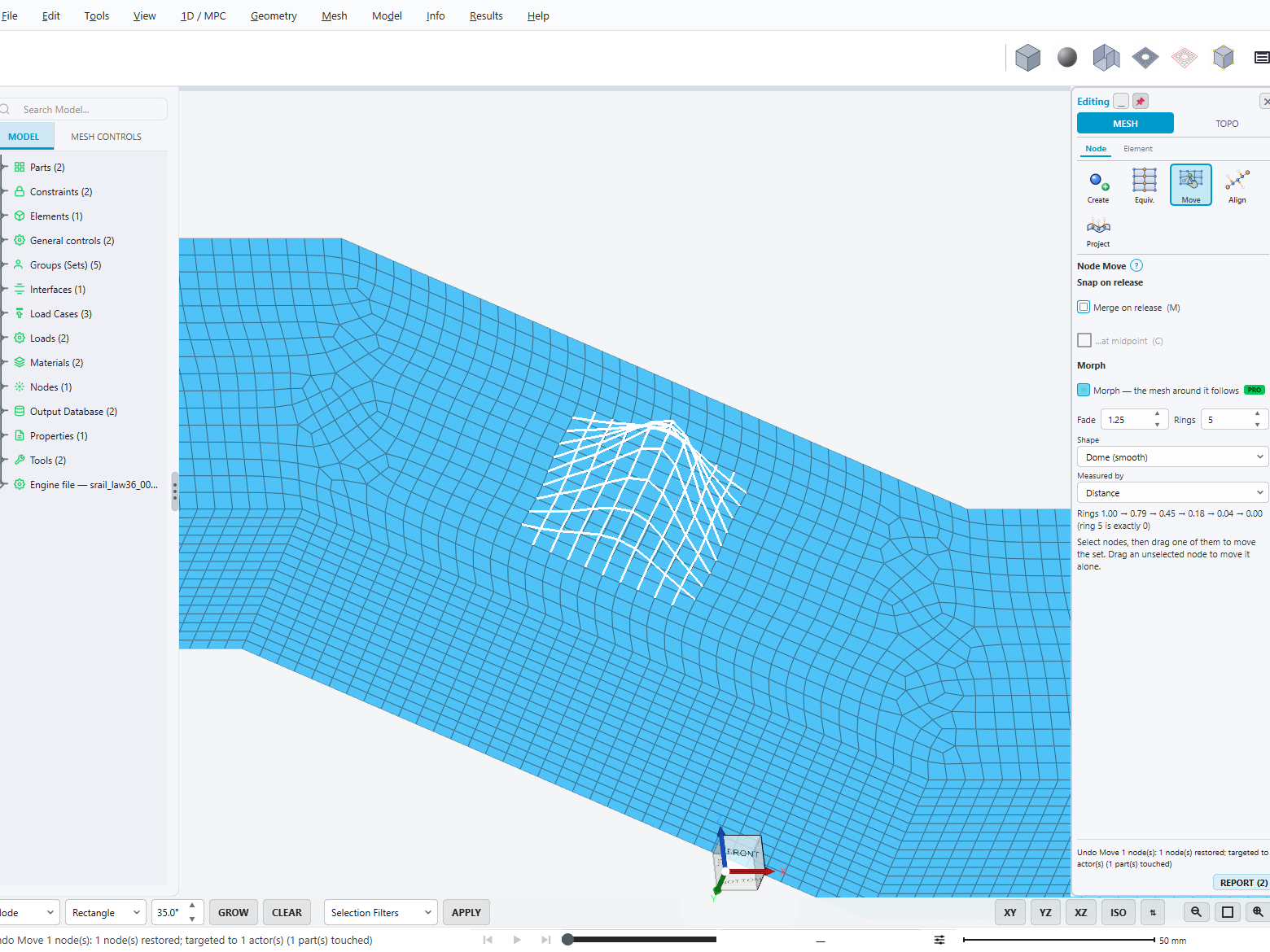
Task: Choose the Equiv. node tool
Action: click(1145, 186)
